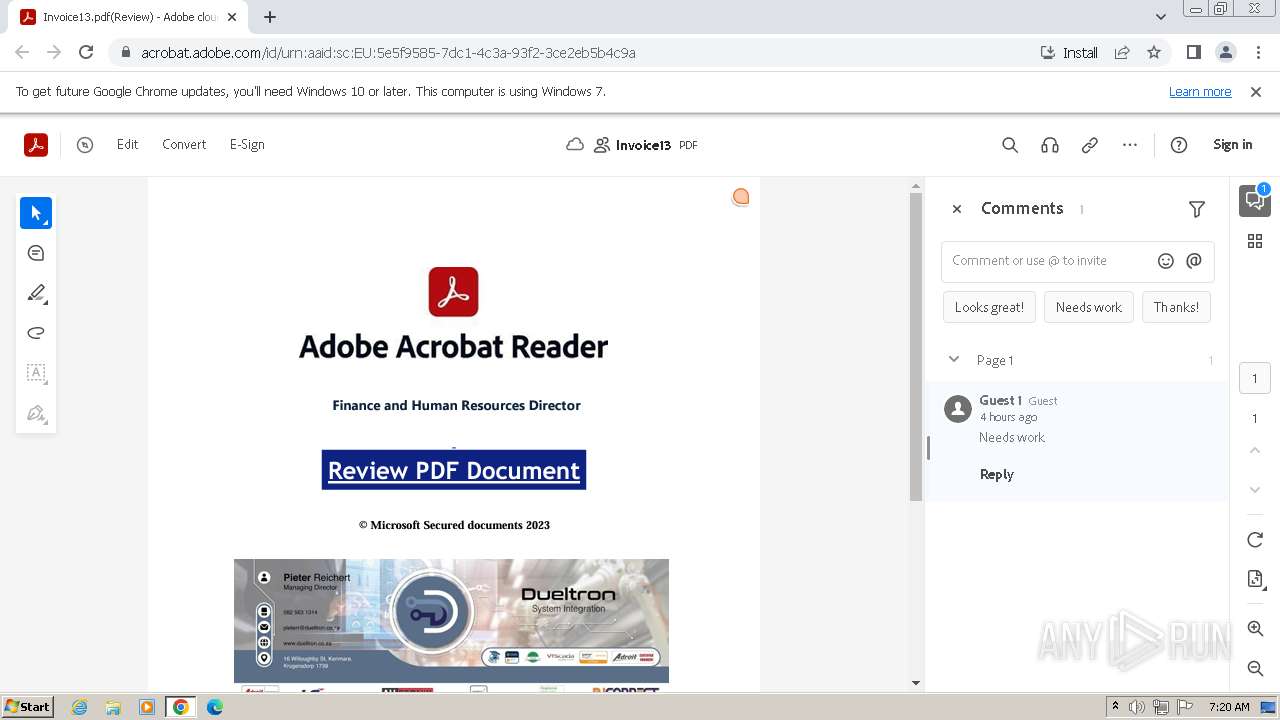The image size is (1280, 720).
Task: Zoom in on the document
Action: click(1255, 628)
